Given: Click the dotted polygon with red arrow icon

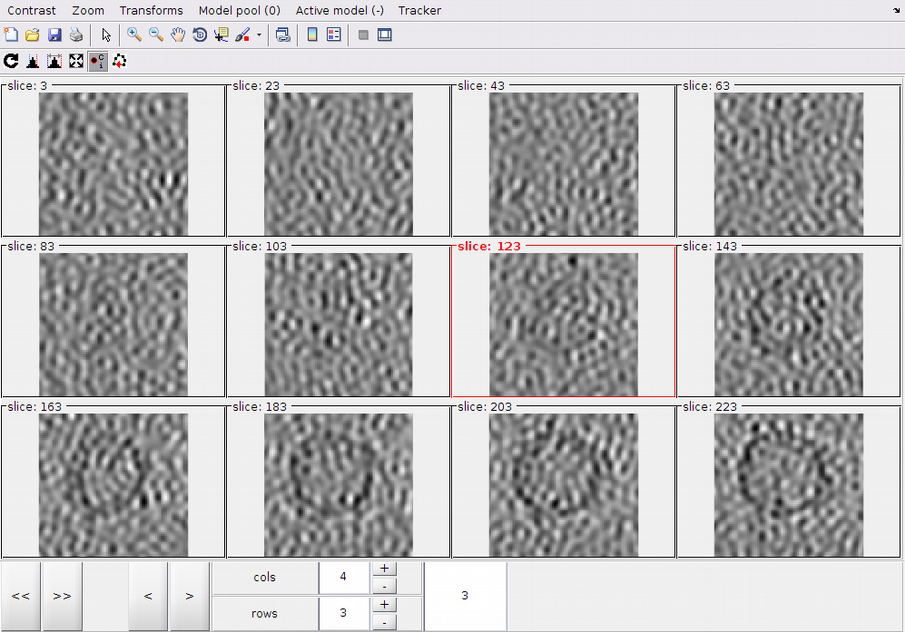Looking at the screenshot, I should (x=119, y=61).
